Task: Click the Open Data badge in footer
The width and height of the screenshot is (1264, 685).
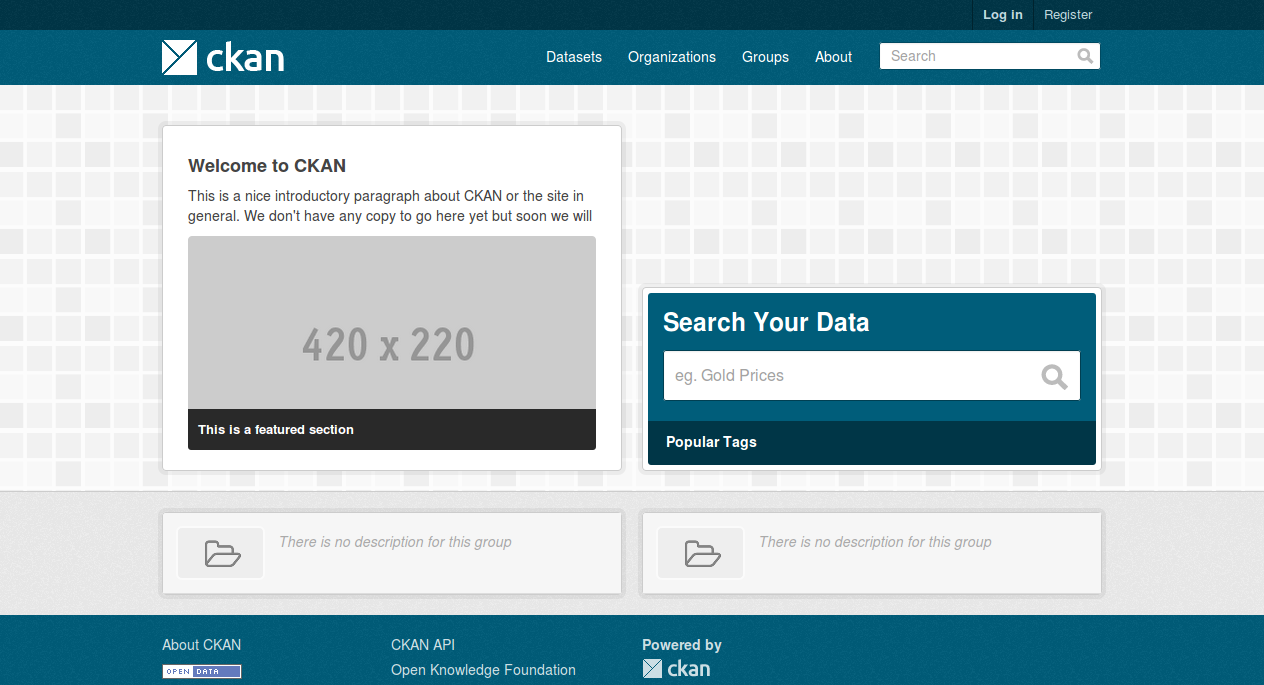Action: [202, 672]
